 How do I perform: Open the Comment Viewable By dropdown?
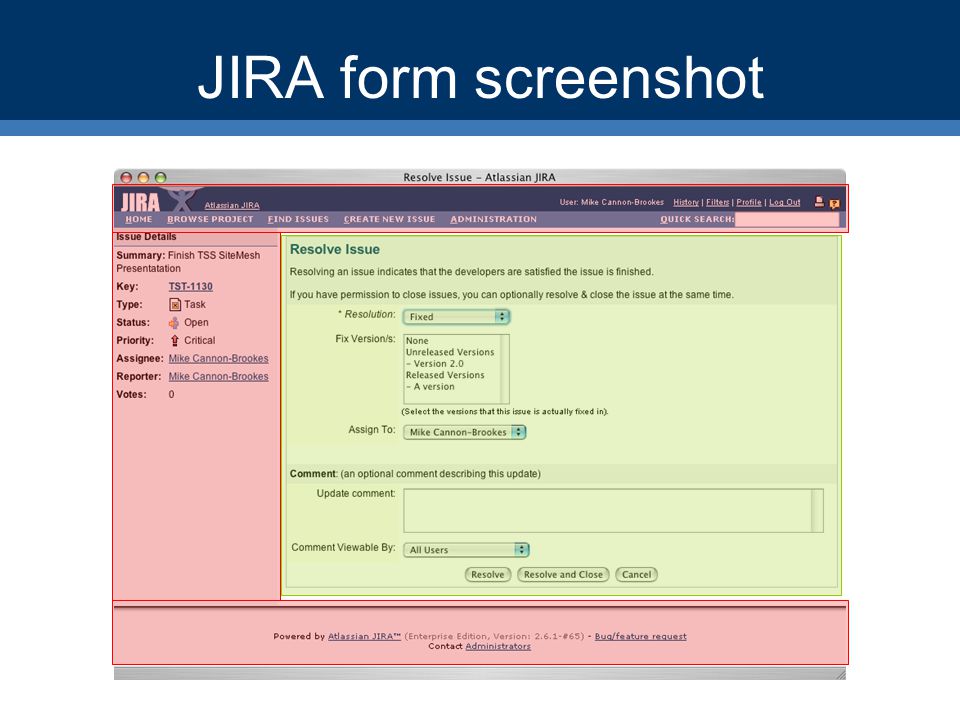tap(466, 550)
